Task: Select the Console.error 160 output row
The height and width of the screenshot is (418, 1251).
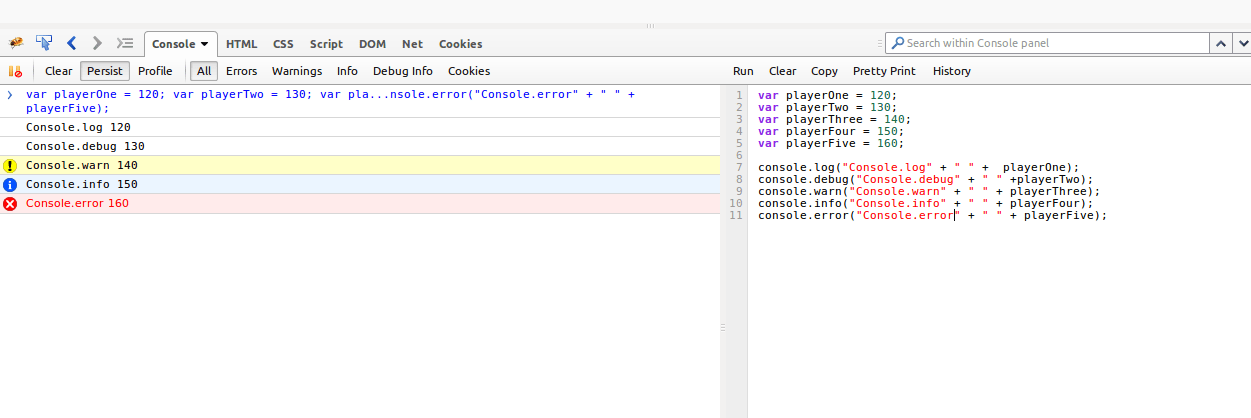Action: point(360,204)
